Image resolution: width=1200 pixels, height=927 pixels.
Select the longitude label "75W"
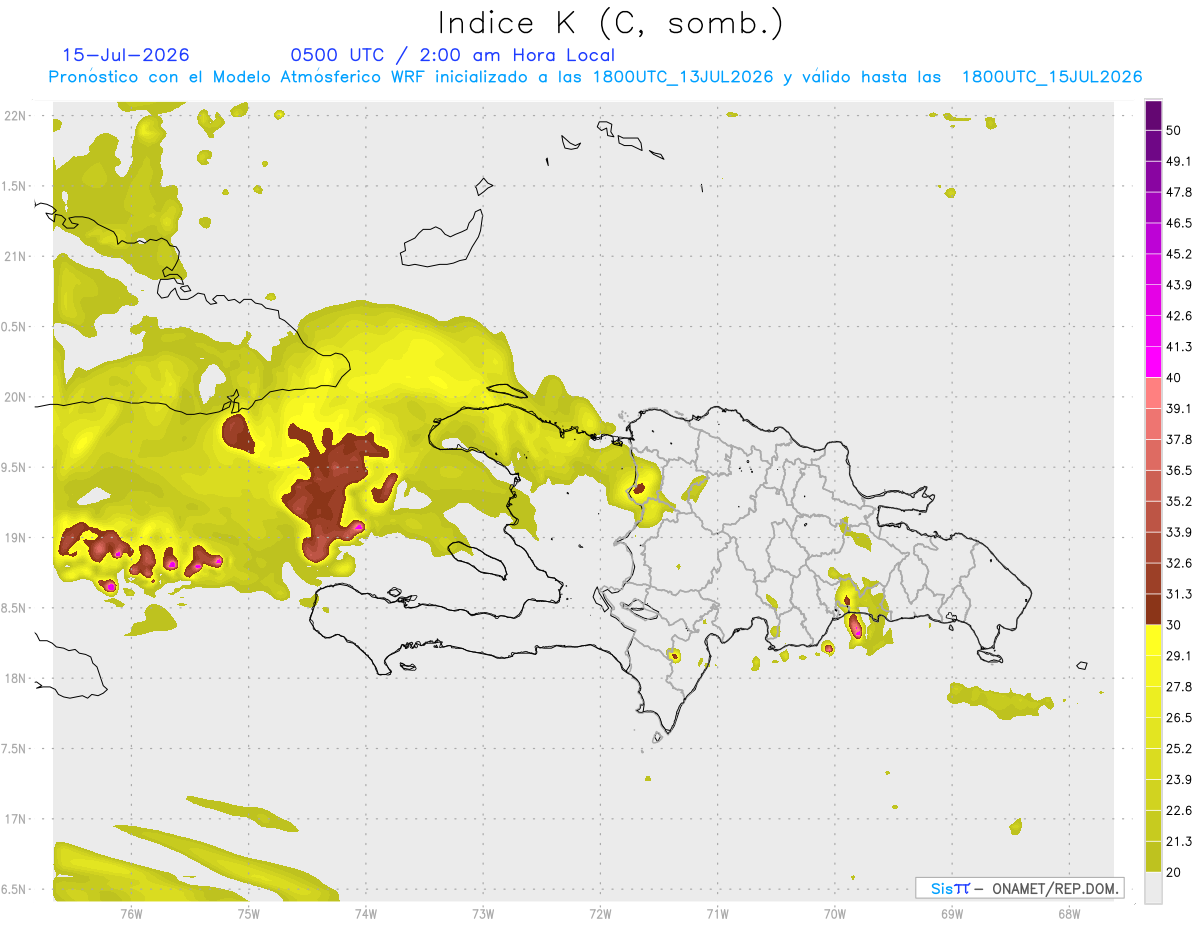tap(249, 914)
